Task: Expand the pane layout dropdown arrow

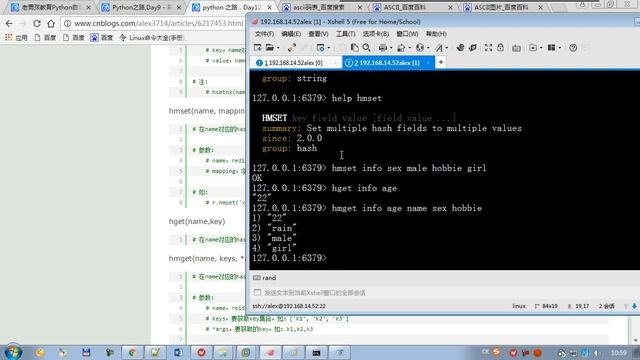Action: pos(560,48)
